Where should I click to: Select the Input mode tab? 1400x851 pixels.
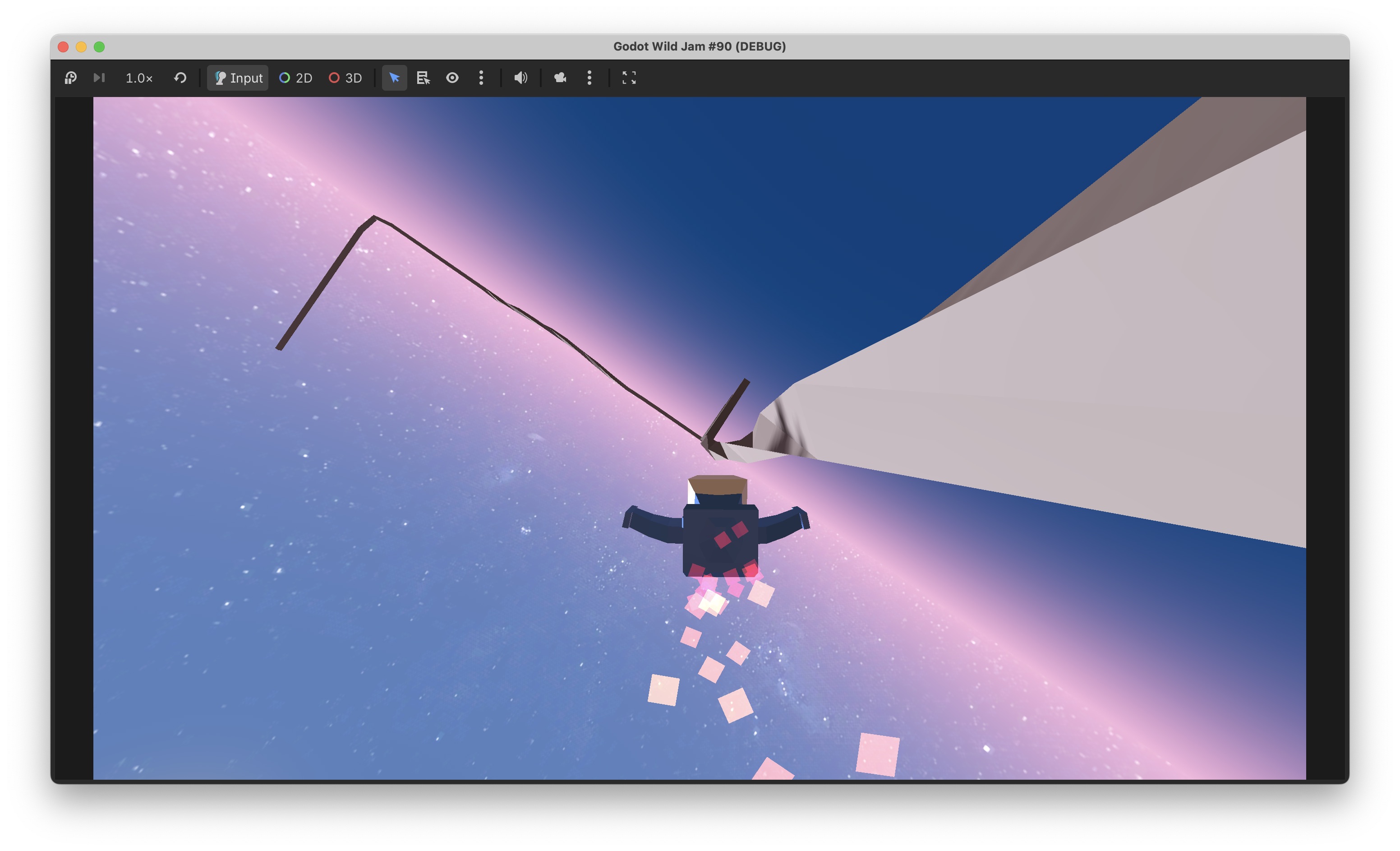[x=238, y=78]
